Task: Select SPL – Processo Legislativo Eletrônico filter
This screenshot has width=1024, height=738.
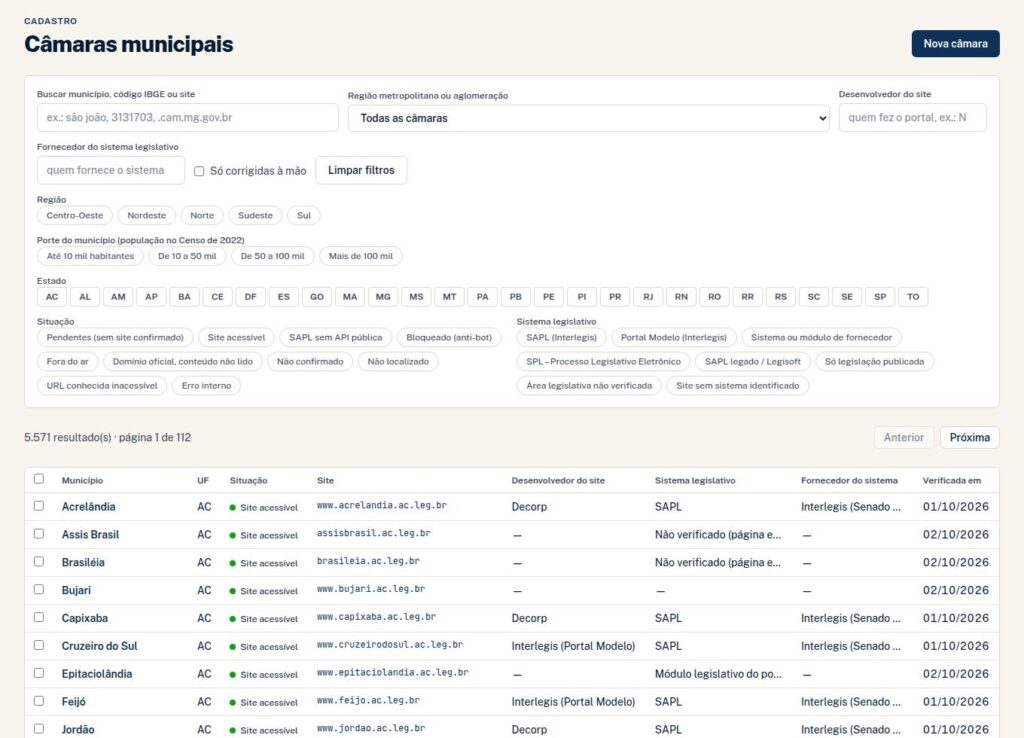Action: 603,362
